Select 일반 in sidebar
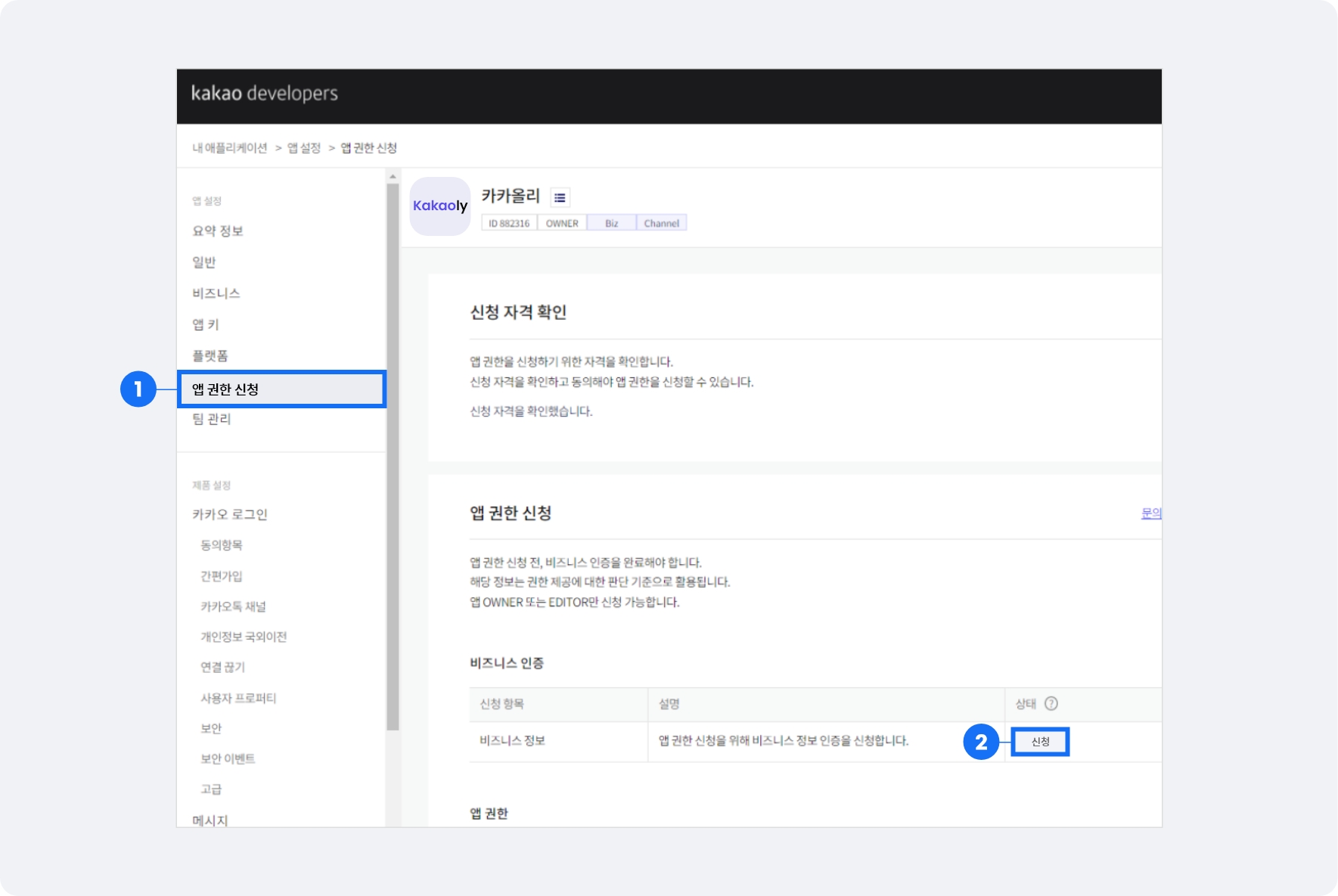Screen dimensions: 1338x896 [204, 262]
